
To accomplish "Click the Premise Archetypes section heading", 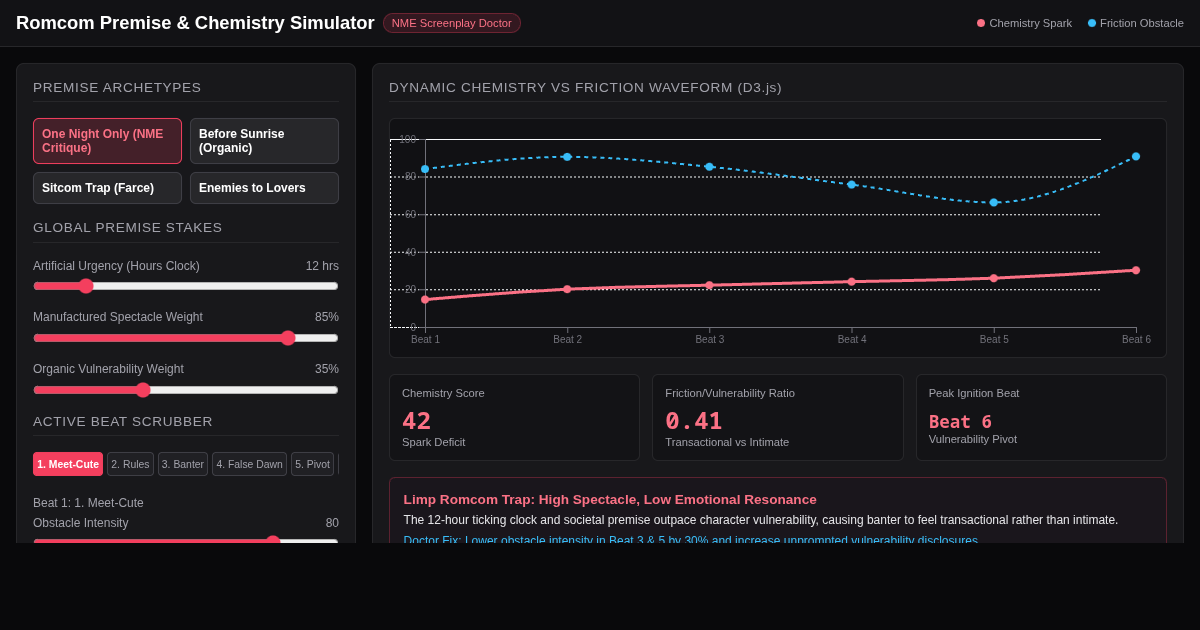I will click(x=117, y=88).
